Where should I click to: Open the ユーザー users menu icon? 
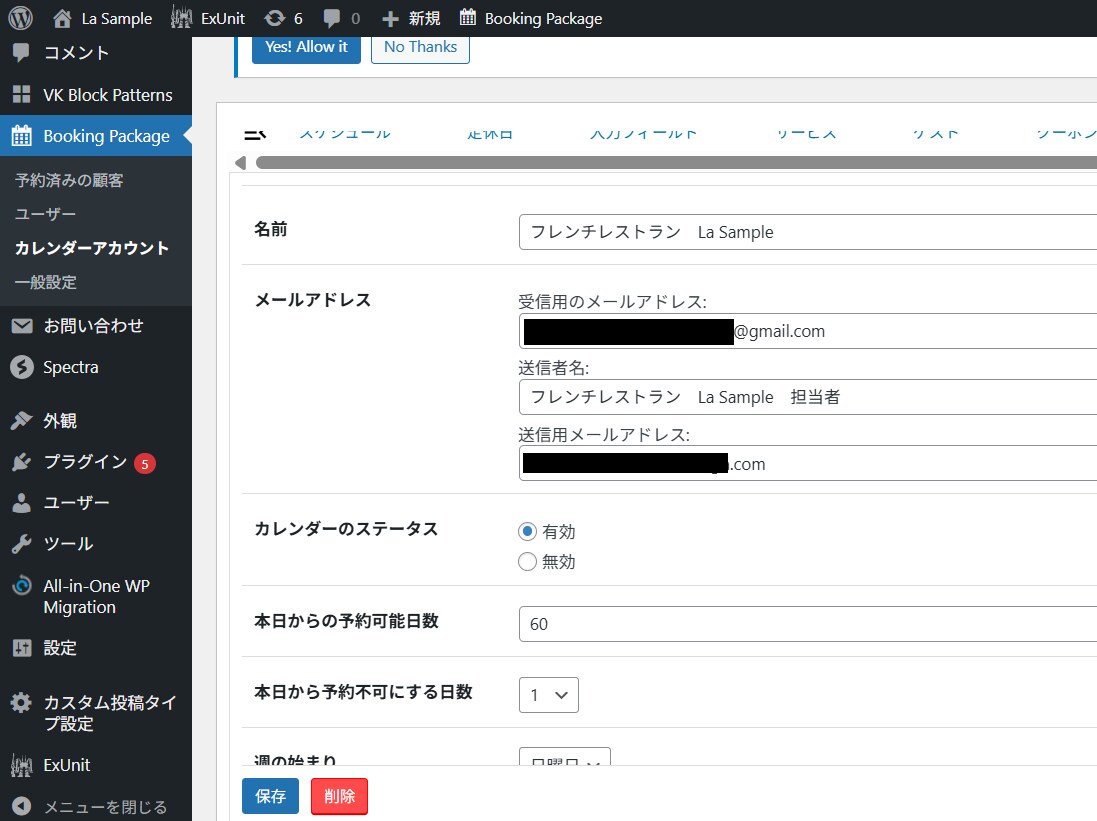pyautogui.click(x=22, y=503)
